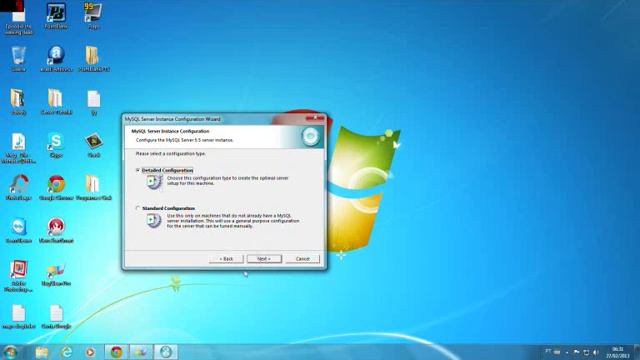Close the MySQL Server Instance Configuration Wizard

tap(315, 118)
